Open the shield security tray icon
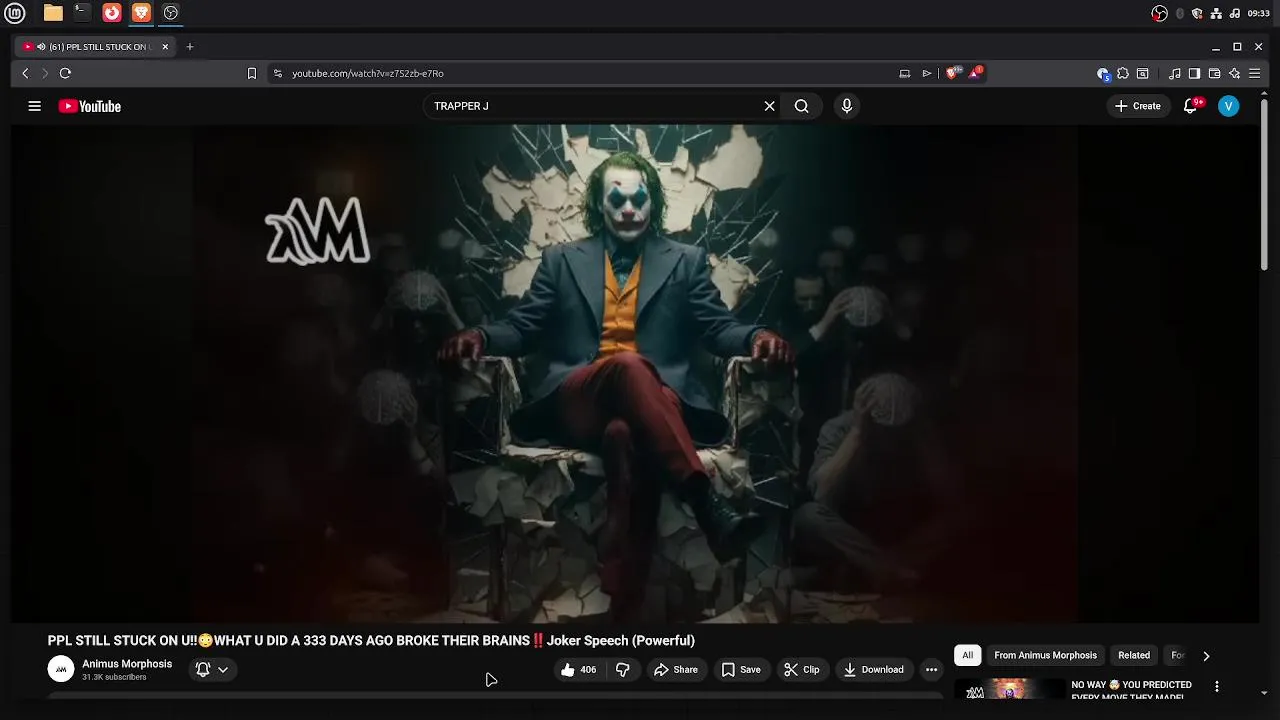This screenshot has width=1280, height=720. 1197,13
